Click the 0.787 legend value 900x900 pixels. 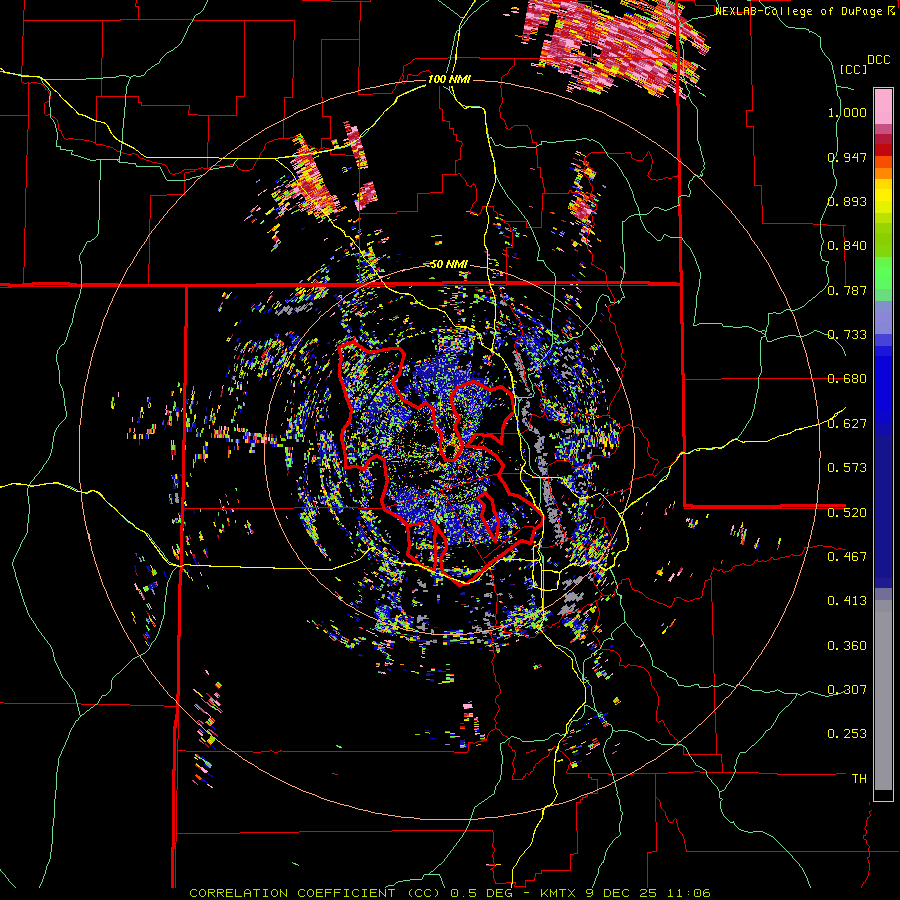[x=847, y=290]
